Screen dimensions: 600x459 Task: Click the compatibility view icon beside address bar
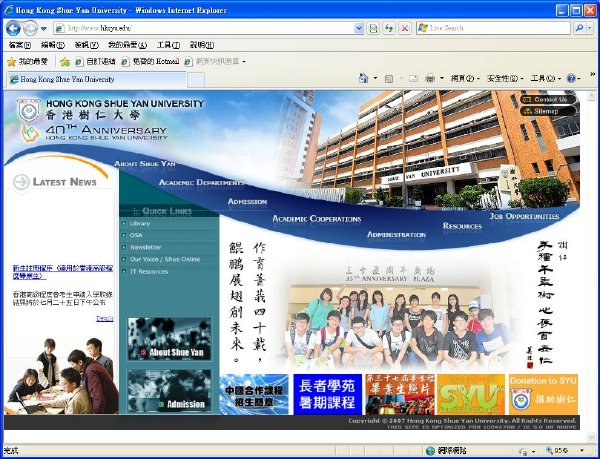coord(373,28)
